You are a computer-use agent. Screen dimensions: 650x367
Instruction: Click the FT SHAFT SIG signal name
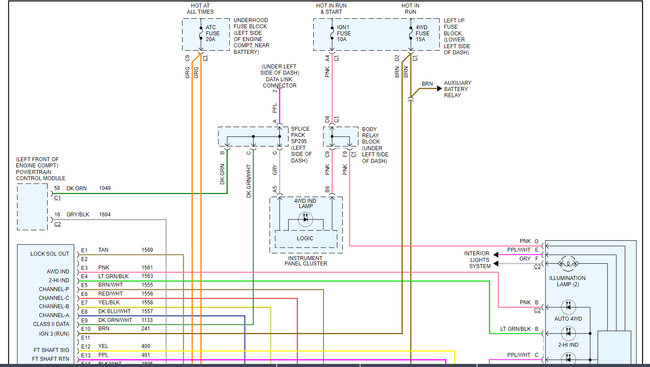tap(51, 350)
